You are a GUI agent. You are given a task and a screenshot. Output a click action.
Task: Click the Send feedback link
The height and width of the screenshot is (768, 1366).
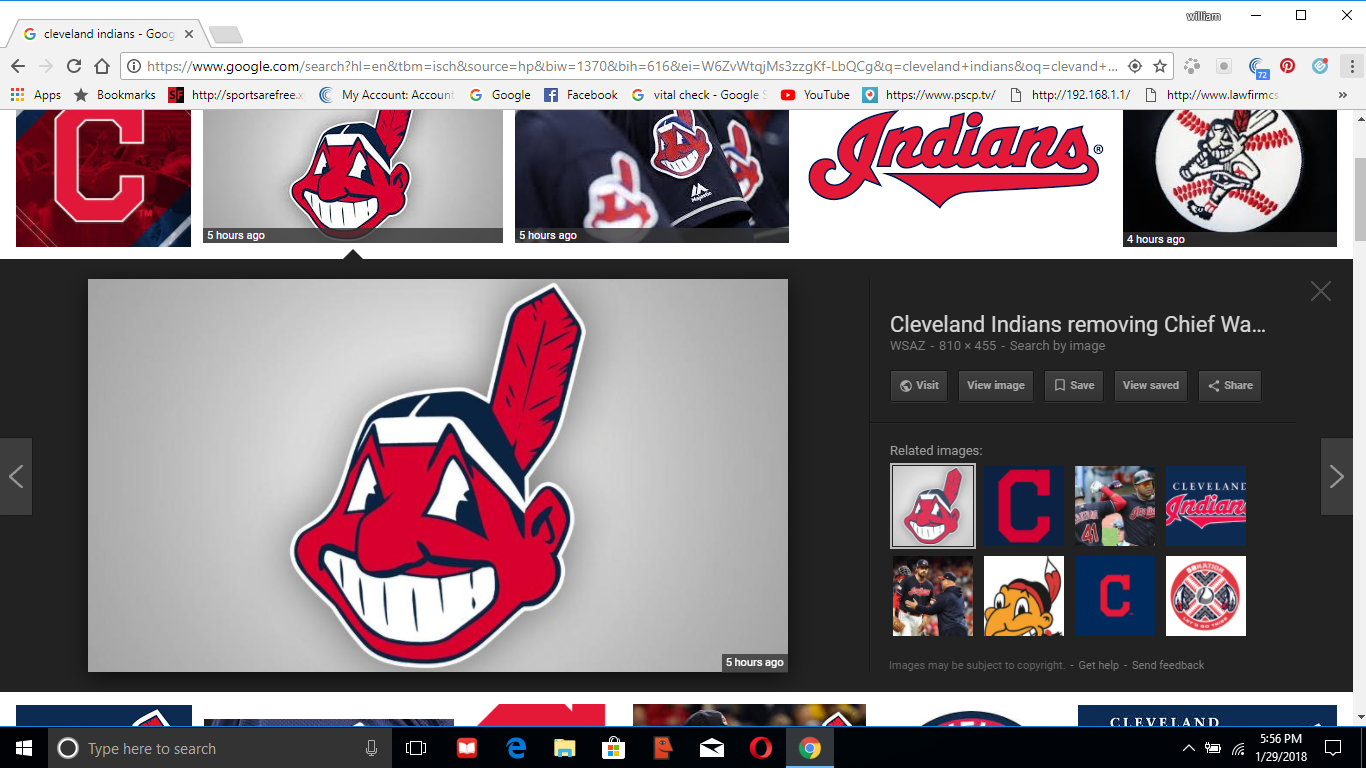(x=1168, y=665)
